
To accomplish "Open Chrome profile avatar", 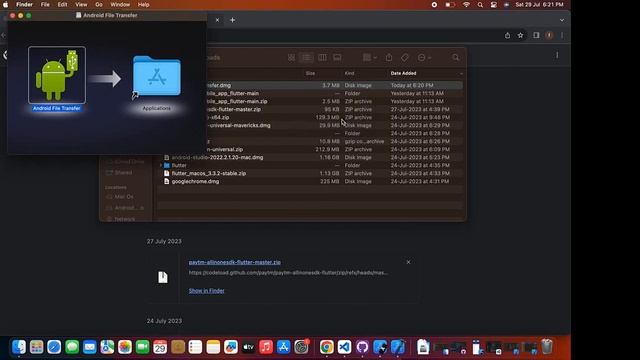I will coord(549,36).
